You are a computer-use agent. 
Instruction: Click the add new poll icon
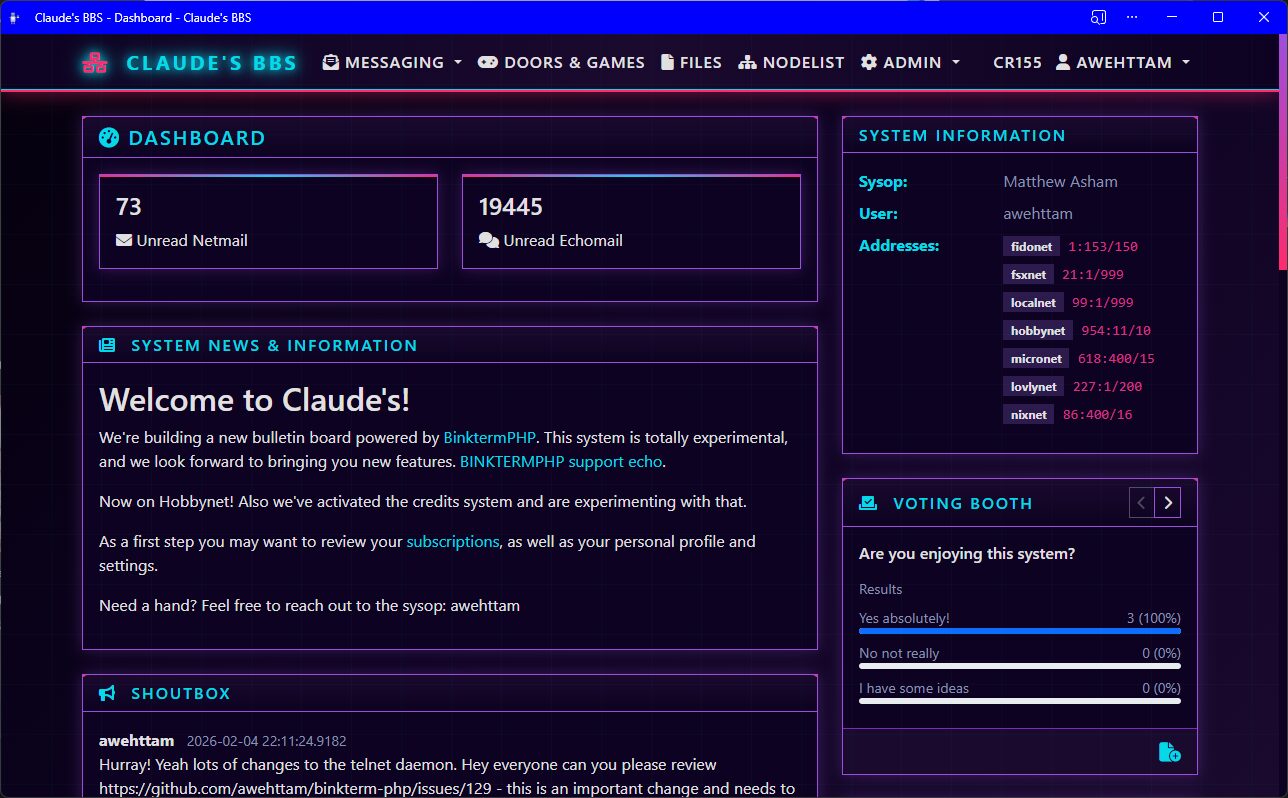1169,752
